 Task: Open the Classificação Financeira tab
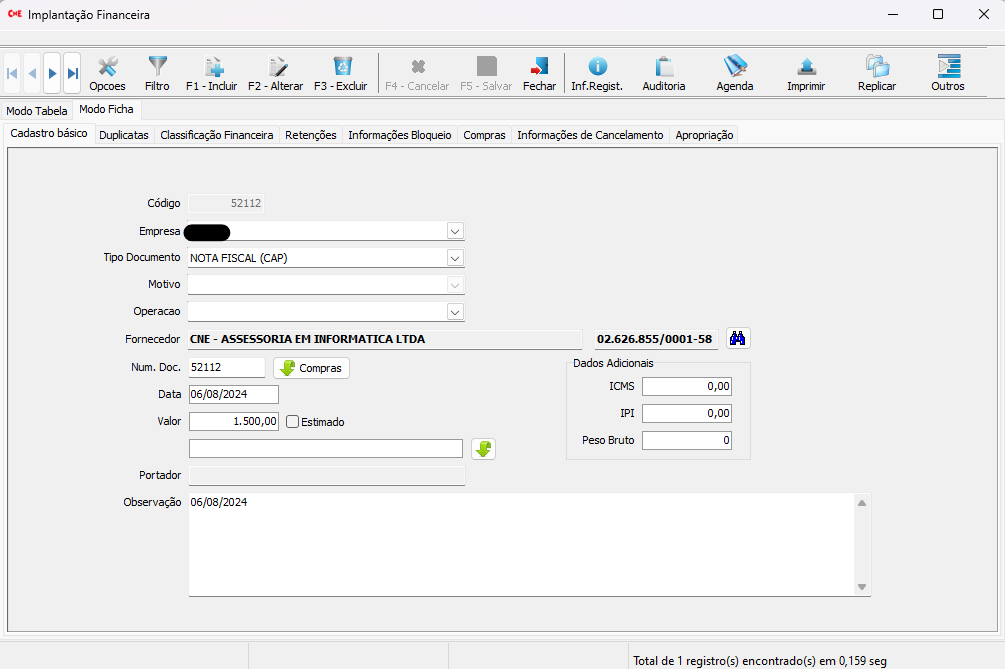coord(216,135)
